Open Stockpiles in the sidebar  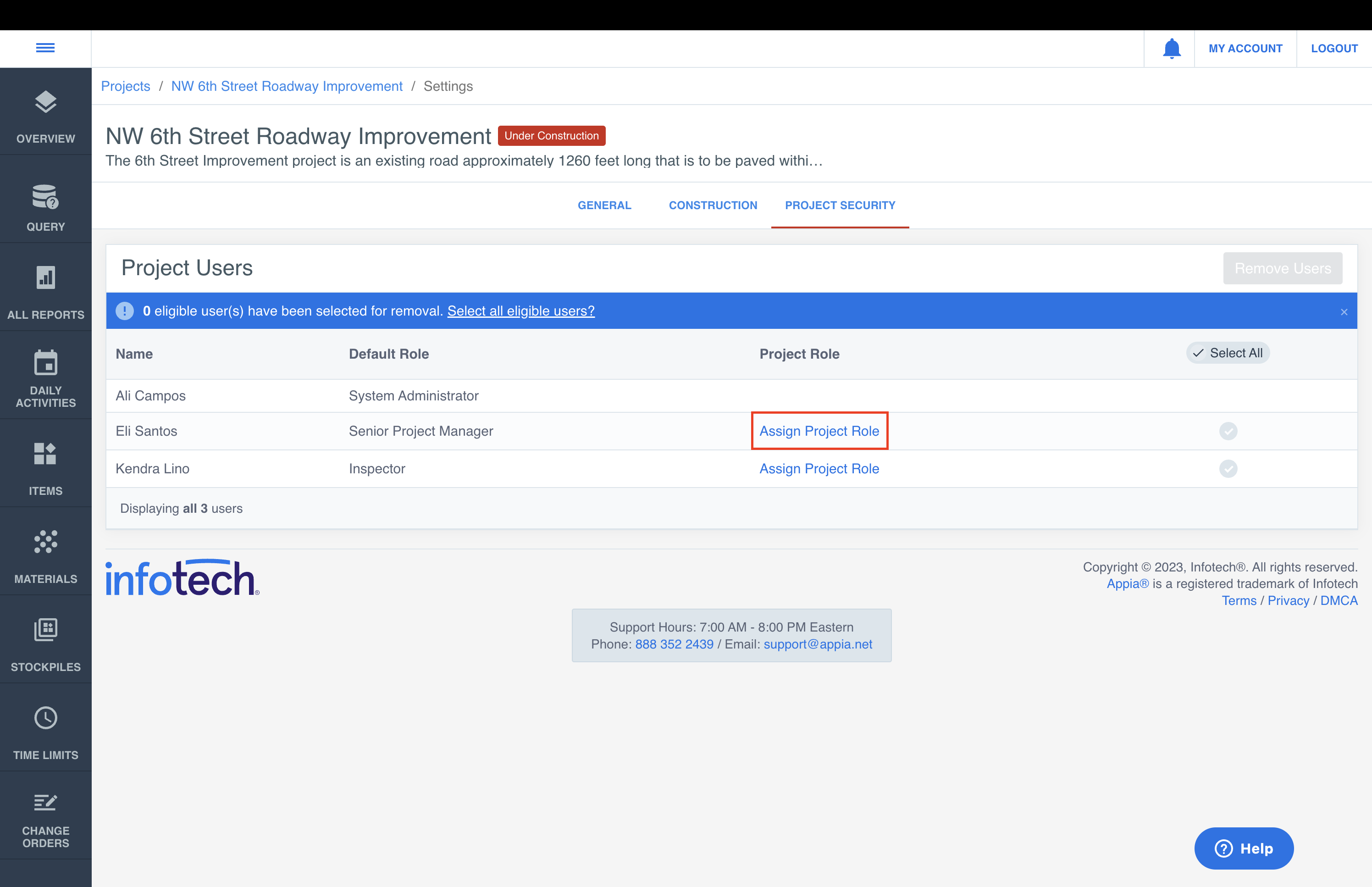click(45, 630)
